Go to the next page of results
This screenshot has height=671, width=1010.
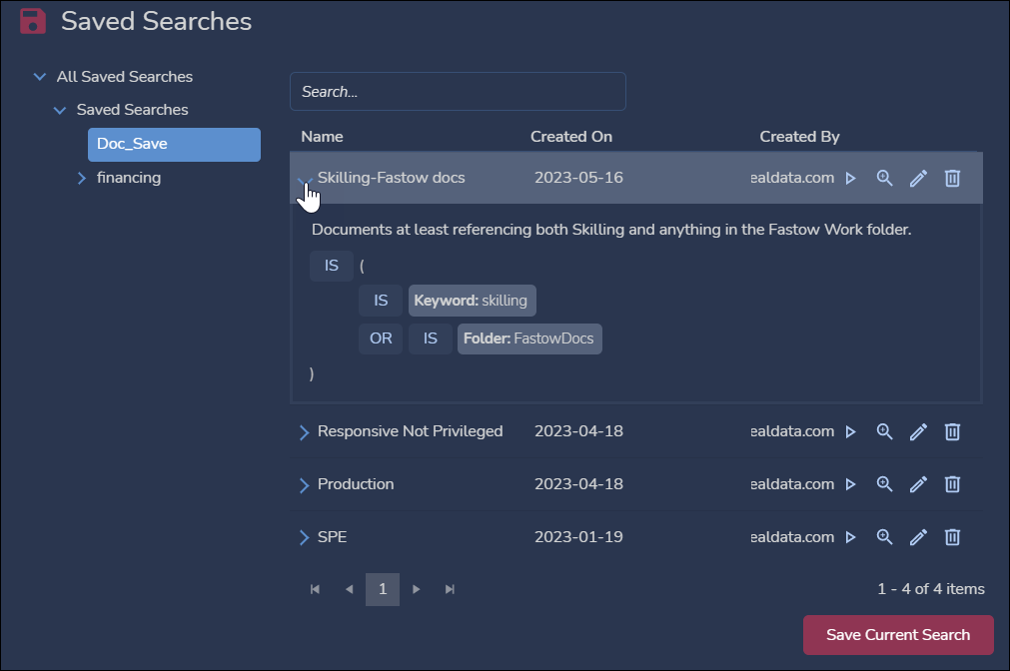point(417,589)
